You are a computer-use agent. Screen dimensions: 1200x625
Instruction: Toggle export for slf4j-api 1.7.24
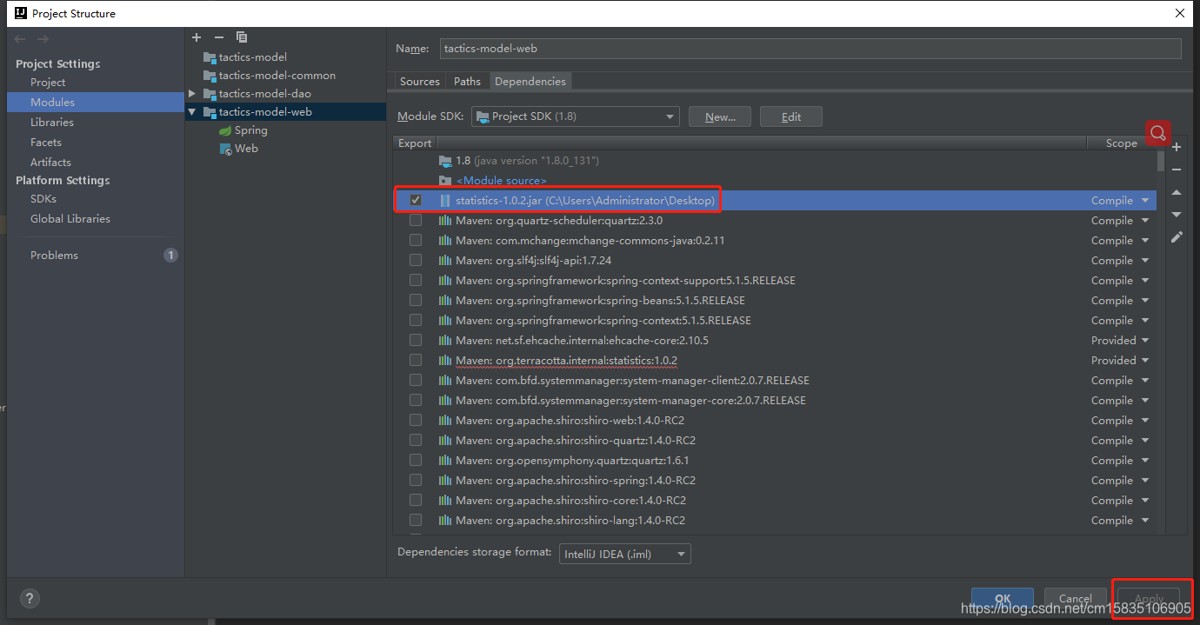[416, 260]
